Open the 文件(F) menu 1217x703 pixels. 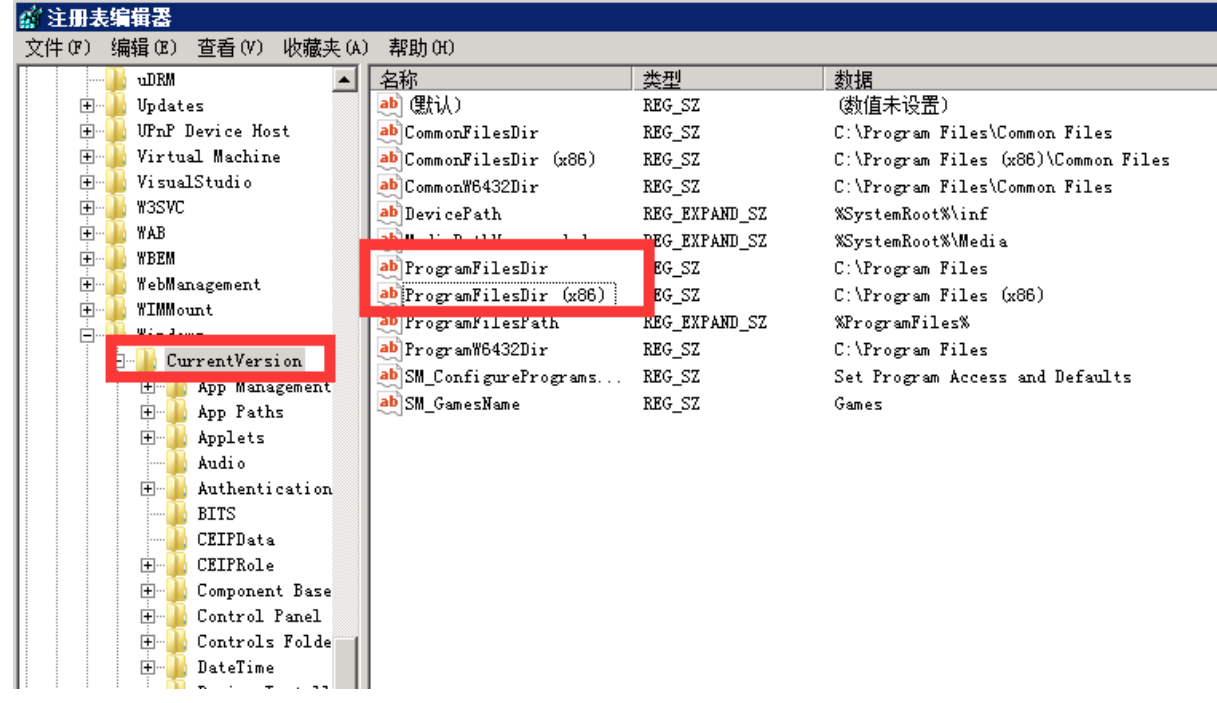click(58, 48)
